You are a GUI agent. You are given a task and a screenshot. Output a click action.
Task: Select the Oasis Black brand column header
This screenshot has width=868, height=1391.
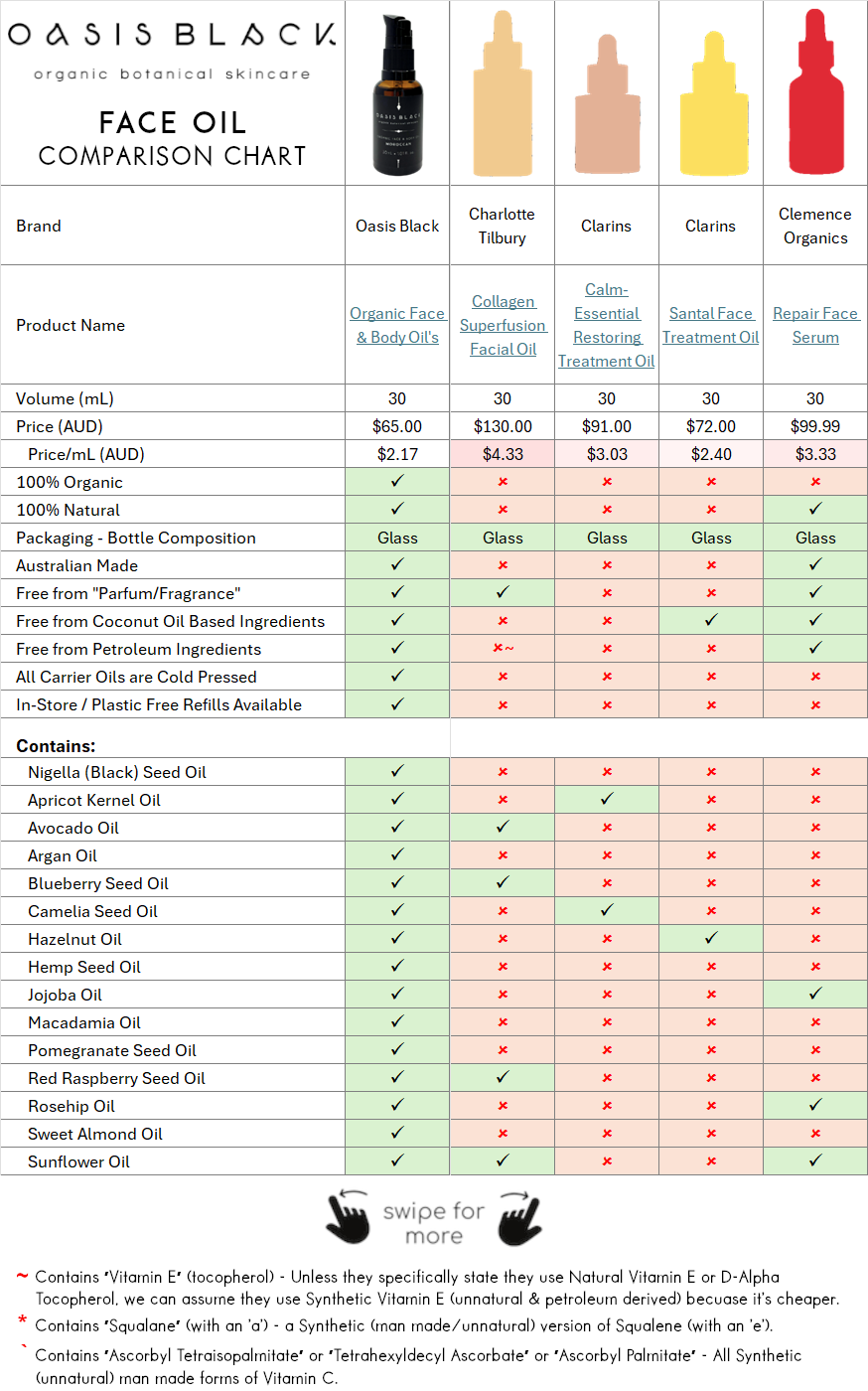click(x=396, y=226)
